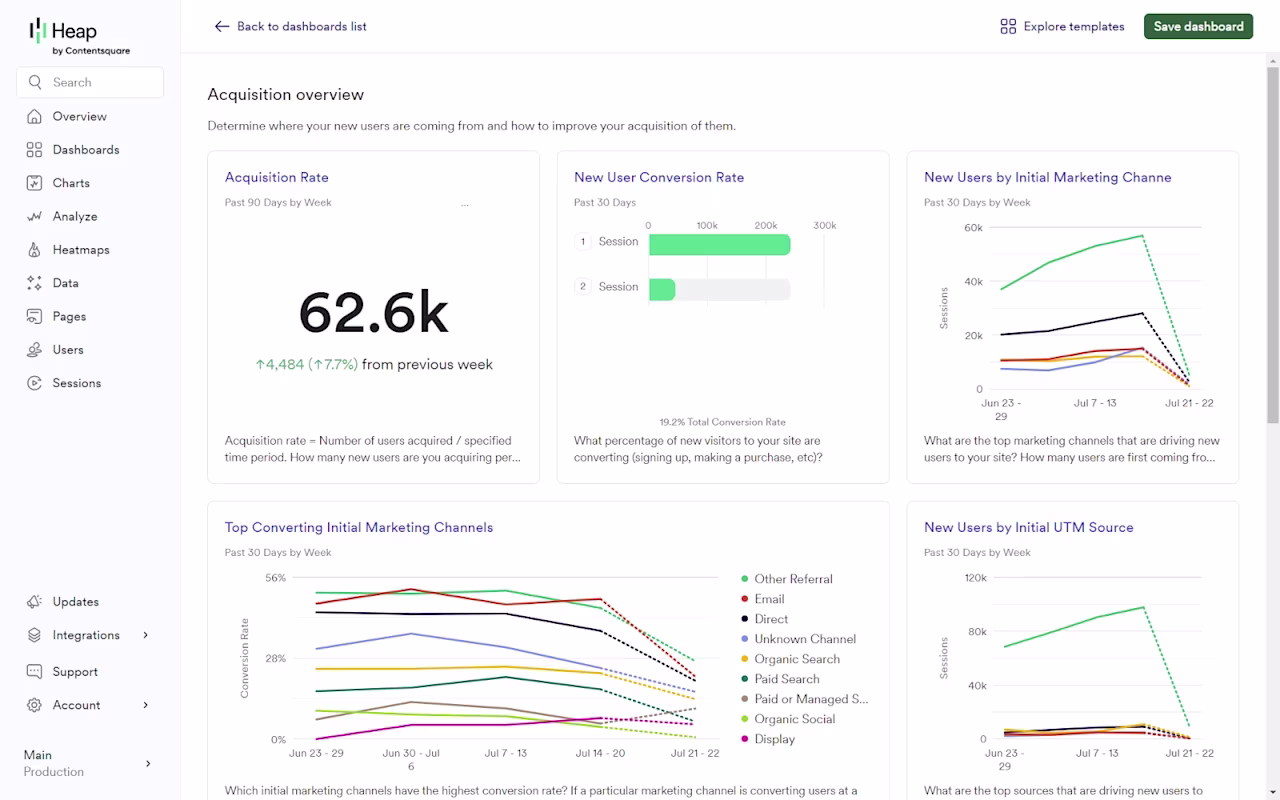Open the Main Production environment switcher

tap(90, 763)
